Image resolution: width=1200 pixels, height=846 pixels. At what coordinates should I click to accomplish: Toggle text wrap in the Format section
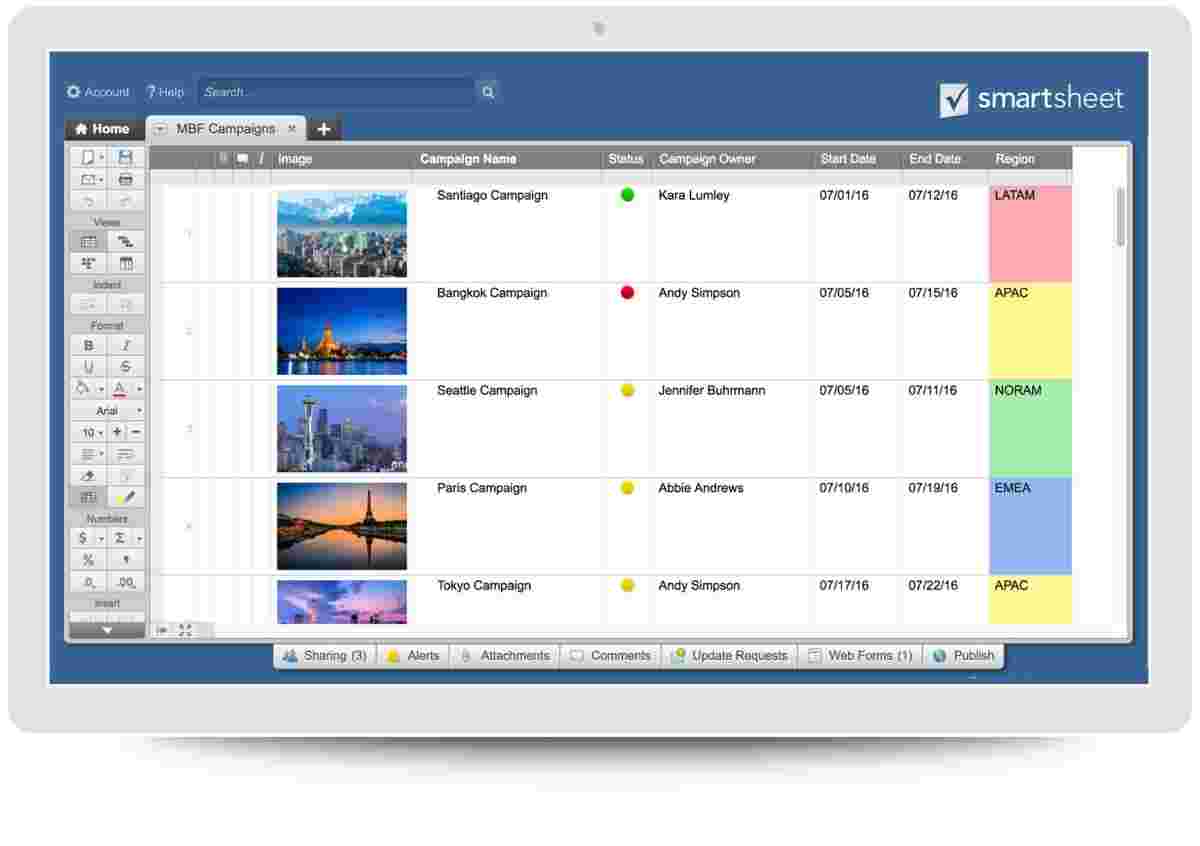pos(125,454)
